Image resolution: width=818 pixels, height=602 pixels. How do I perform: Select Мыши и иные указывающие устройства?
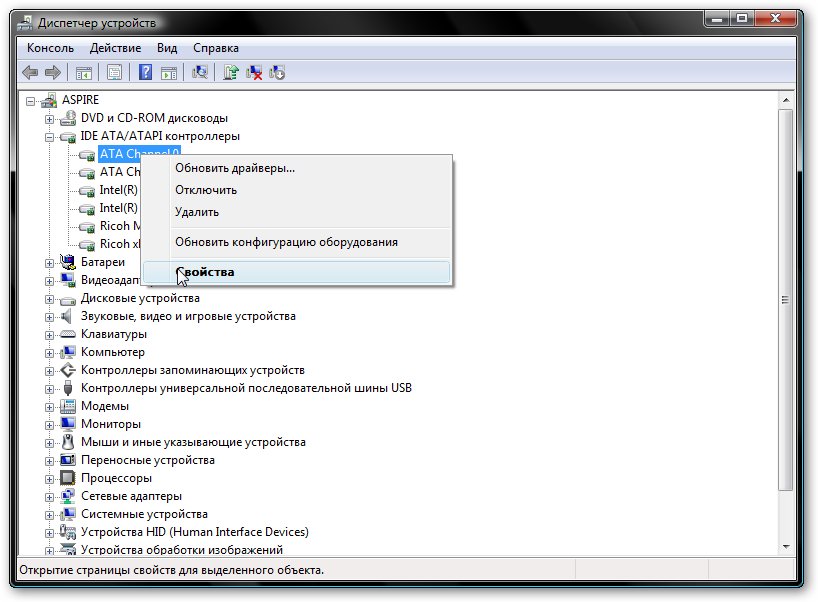coord(193,442)
